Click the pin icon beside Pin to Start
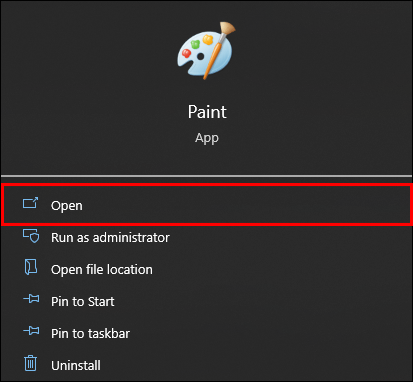Image resolution: width=413 pixels, height=382 pixels. pyautogui.click(x=31, y=299)
